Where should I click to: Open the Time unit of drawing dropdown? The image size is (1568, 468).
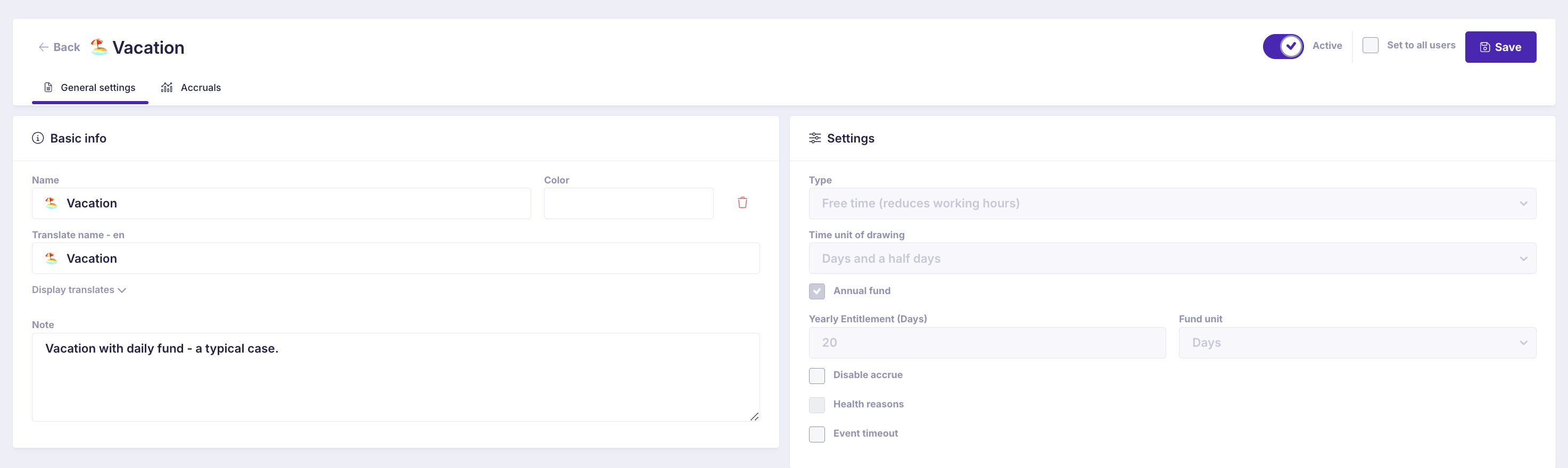(x=1171, y=258)
